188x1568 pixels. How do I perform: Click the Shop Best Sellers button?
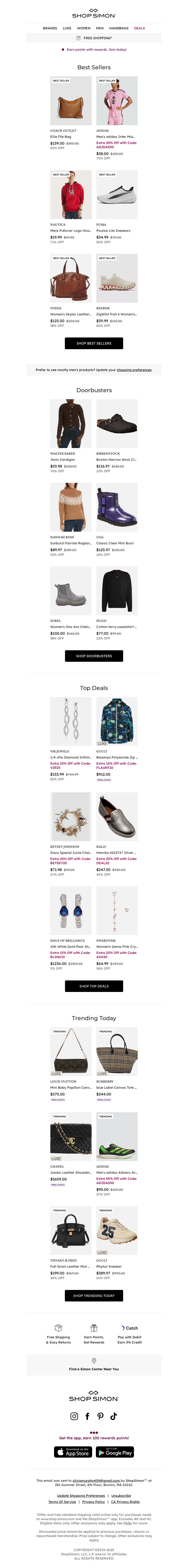point(94,343)
